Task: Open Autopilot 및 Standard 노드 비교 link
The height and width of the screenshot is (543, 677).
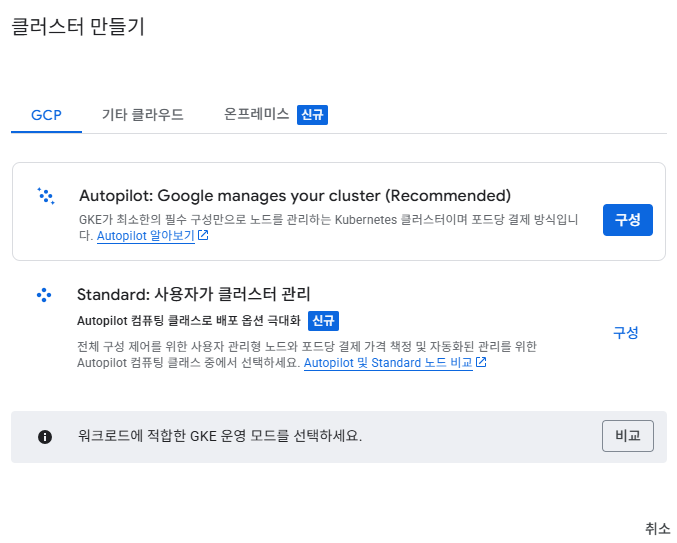Action: point(388,363)
